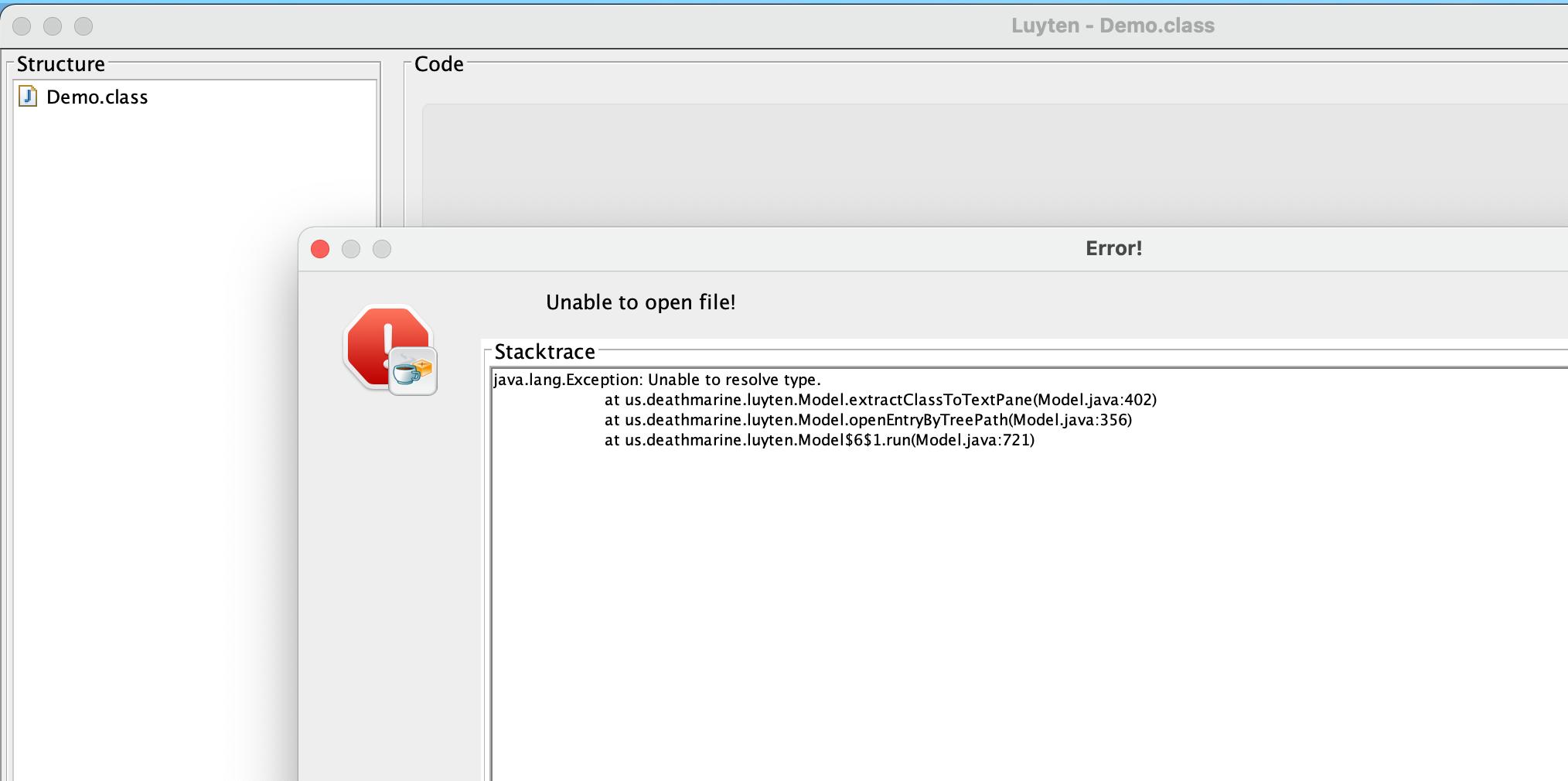The image size is (1568, 781).
Task: Close the Luyten main window
Action: tap(22, 26)
